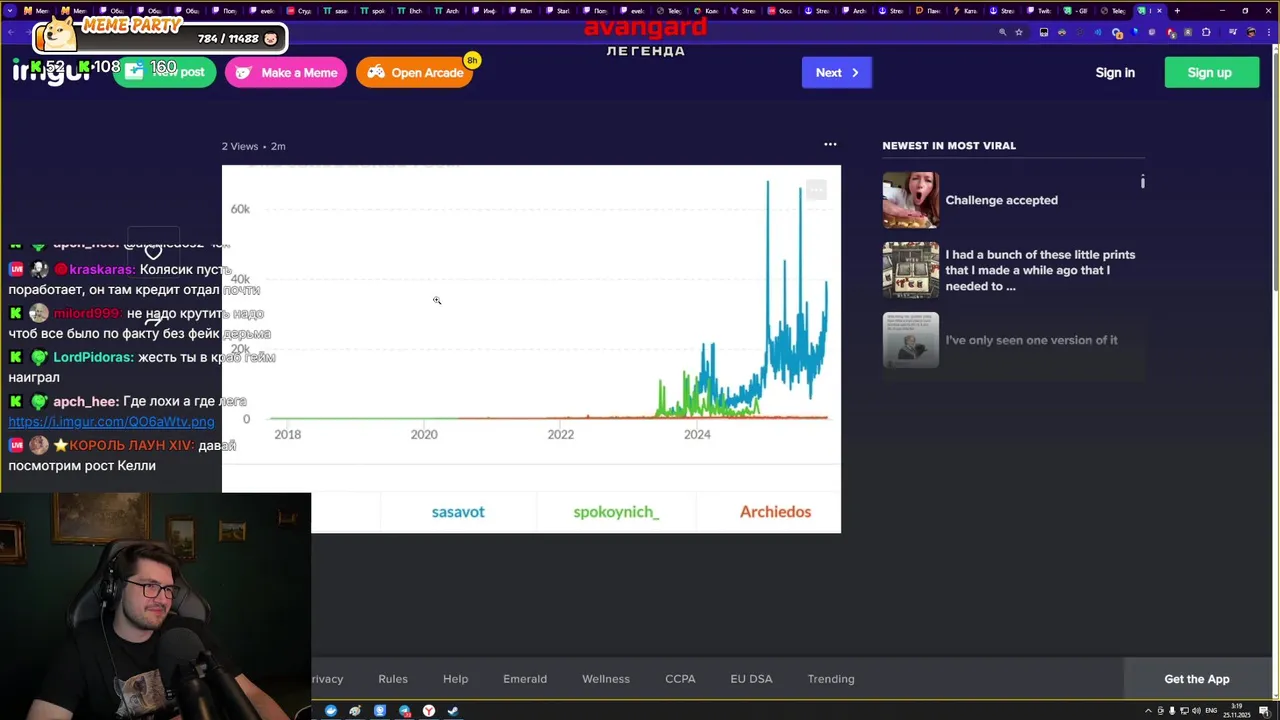The image size is (1280, 720).
Task: Open the CCPA footer link
Action: [x=680, y=679]
